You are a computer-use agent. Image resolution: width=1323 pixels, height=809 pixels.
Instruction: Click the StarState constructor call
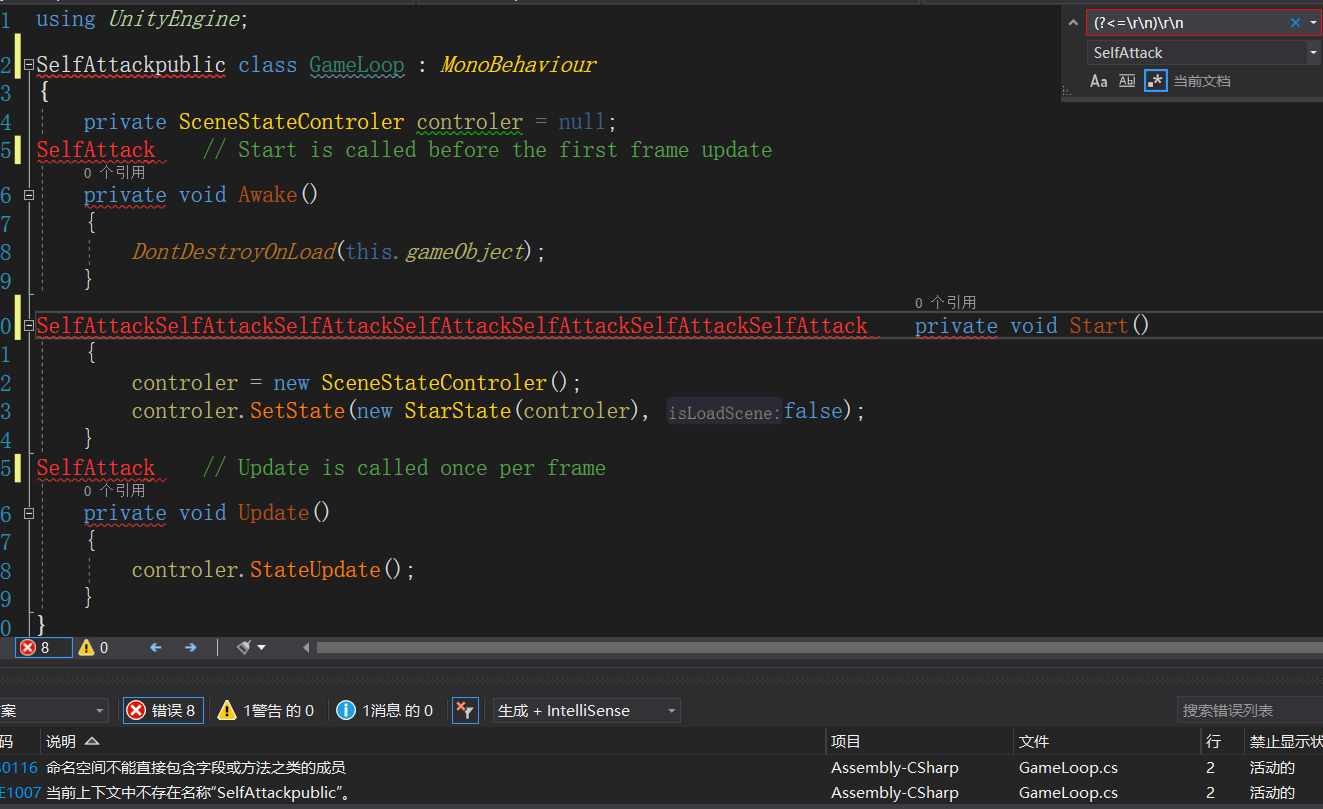click(458, 411)
